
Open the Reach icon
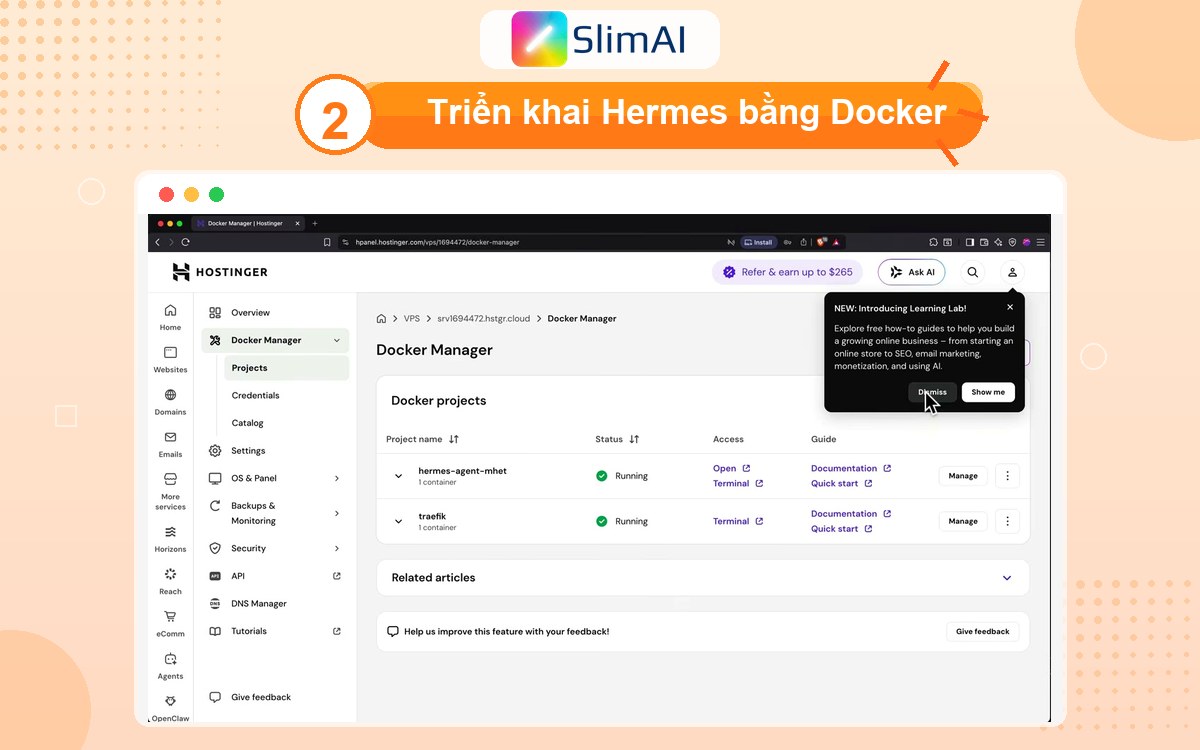(170, 581)
